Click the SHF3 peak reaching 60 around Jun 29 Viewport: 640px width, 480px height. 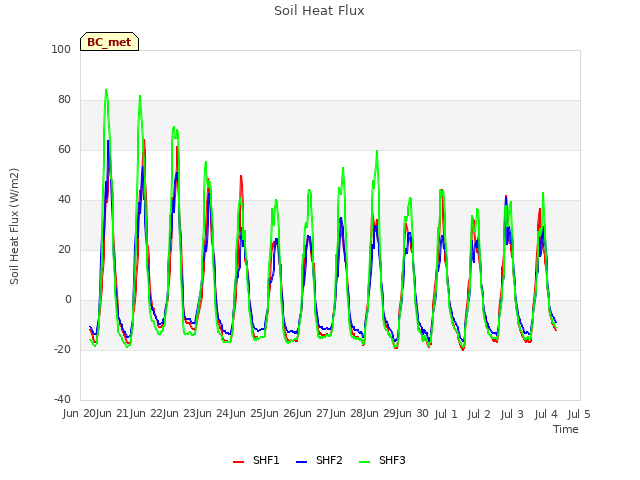[x=377, y=151]
